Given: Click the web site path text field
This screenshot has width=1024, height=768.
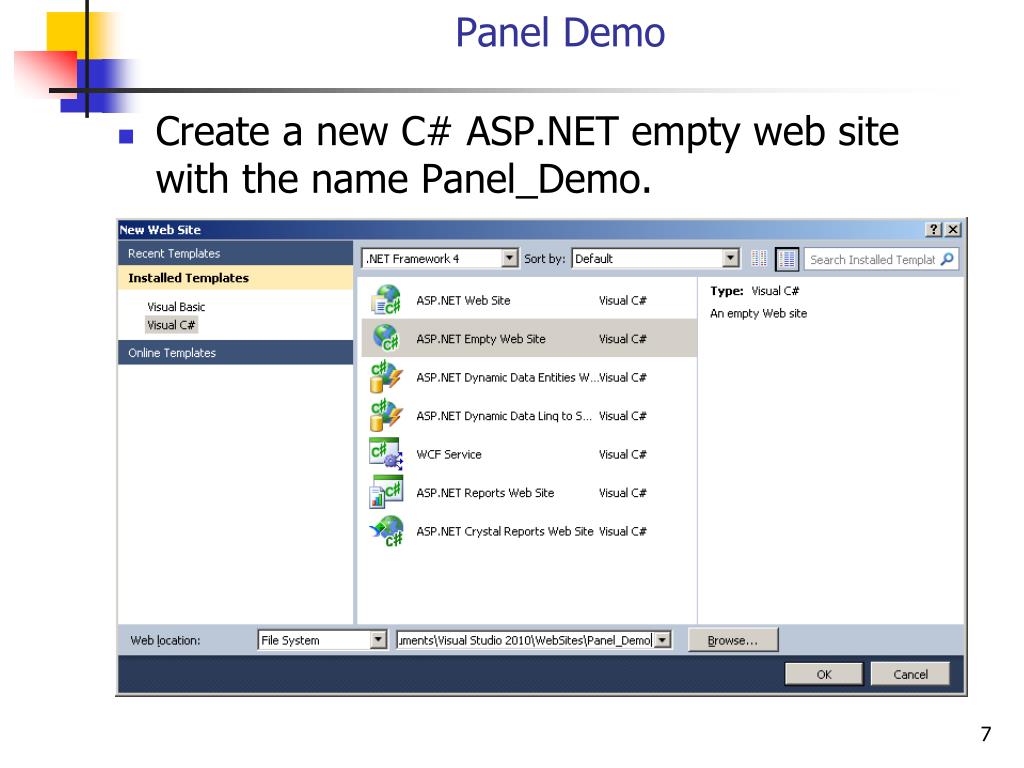Looking at the screenshot, I should [525, 640].
